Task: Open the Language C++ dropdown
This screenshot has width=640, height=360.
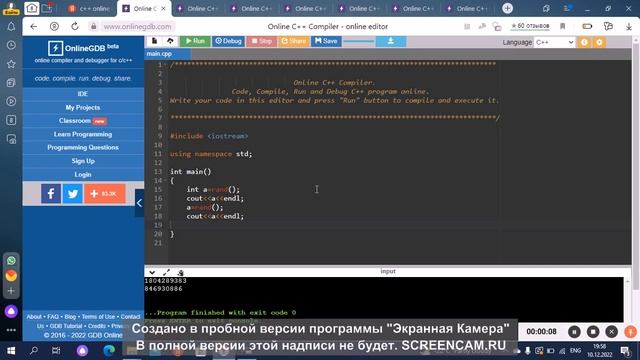Action: point(554,42)
